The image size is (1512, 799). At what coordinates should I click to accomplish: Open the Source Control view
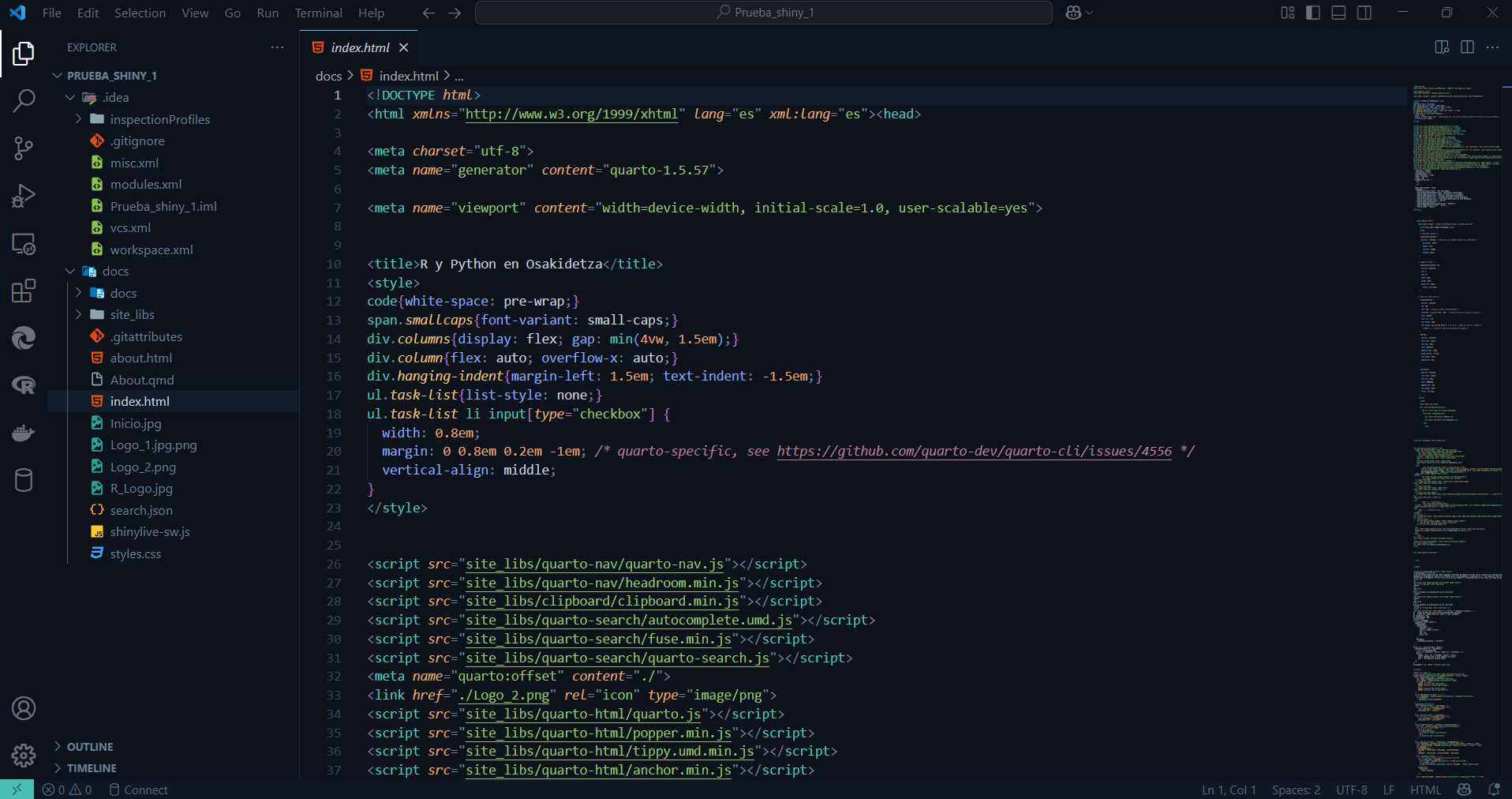click(x=24, y=148)
